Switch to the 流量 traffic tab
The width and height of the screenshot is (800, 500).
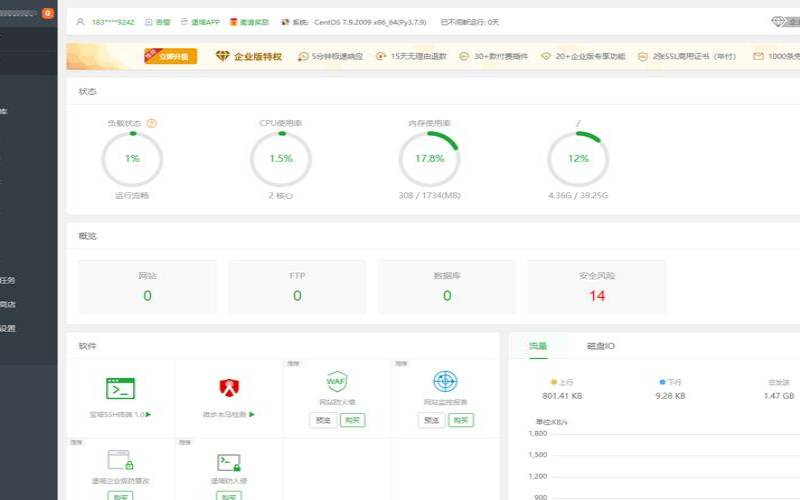[x=538, y=346]
